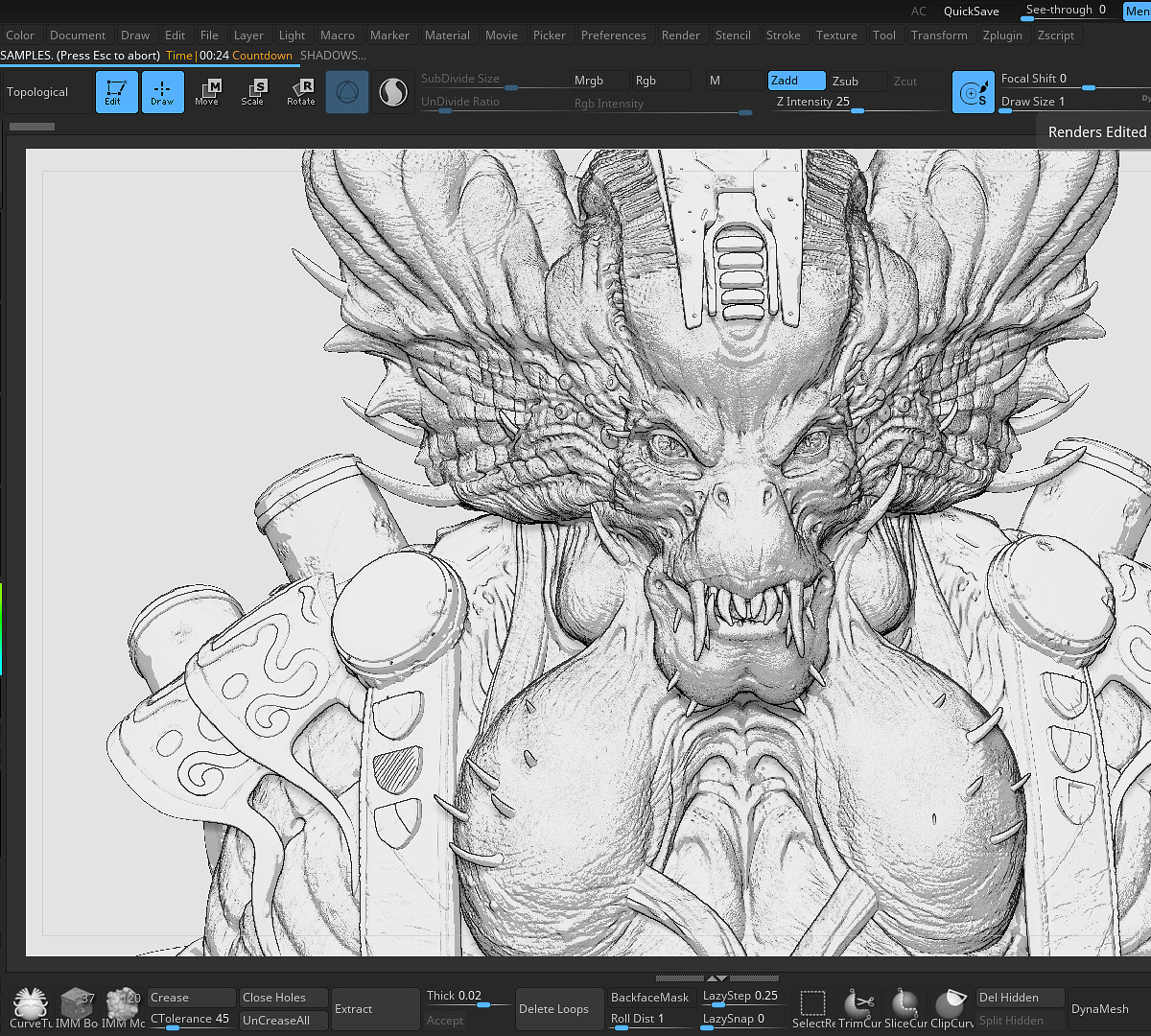Select the CurveTube brush
This screenshot has height=1036, width=1151.
30,1009
